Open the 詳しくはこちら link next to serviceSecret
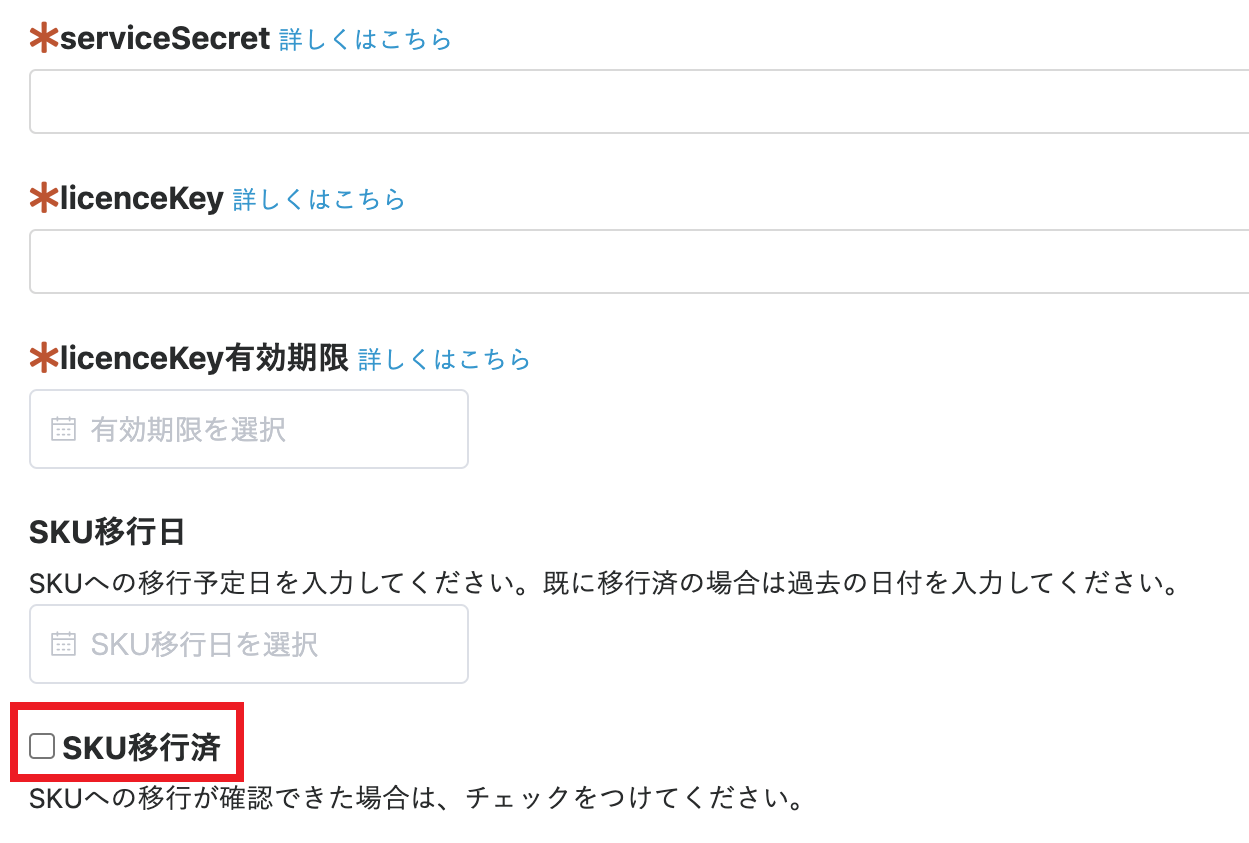 click(365, 40)
